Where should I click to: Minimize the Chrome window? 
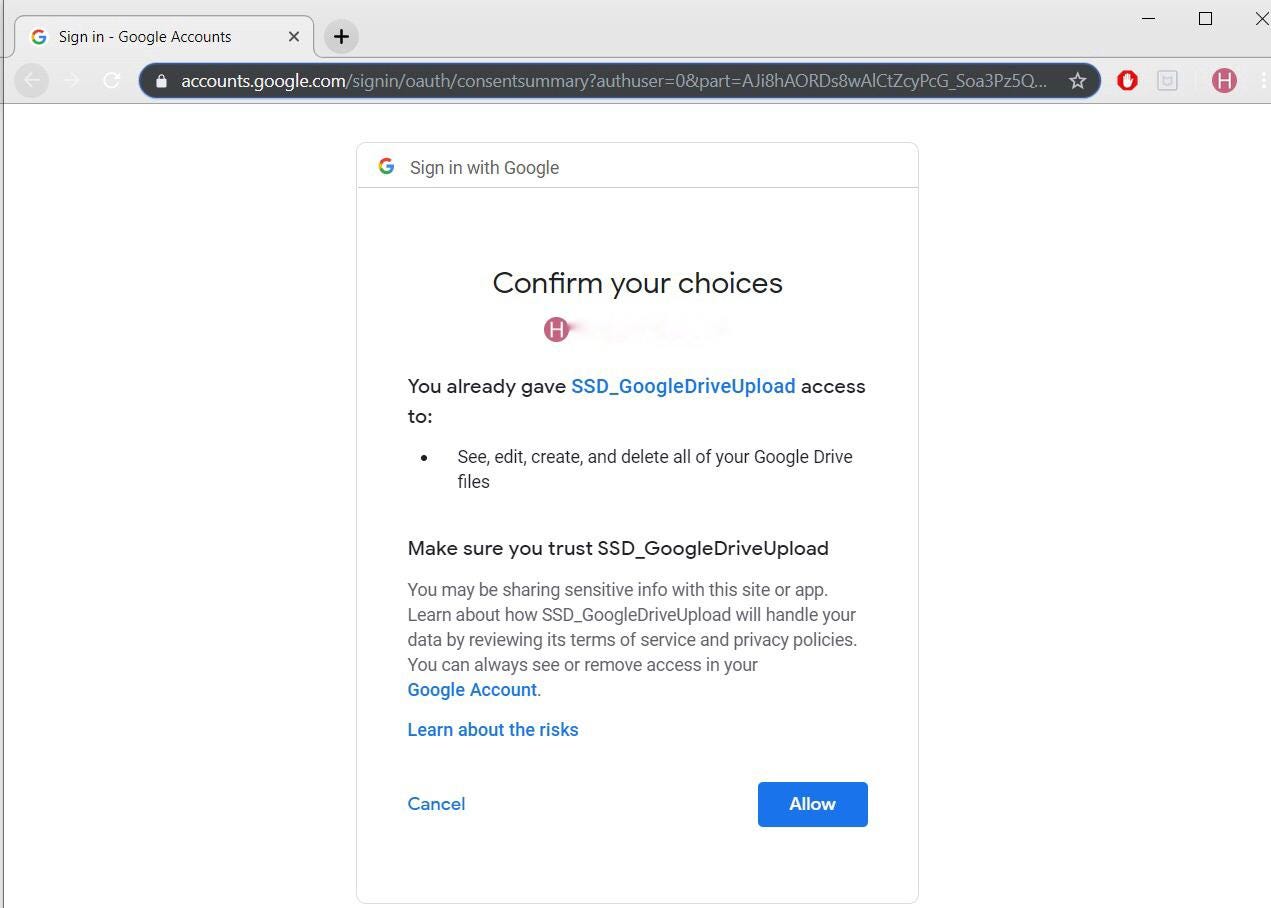click(x=1149, y=19)
